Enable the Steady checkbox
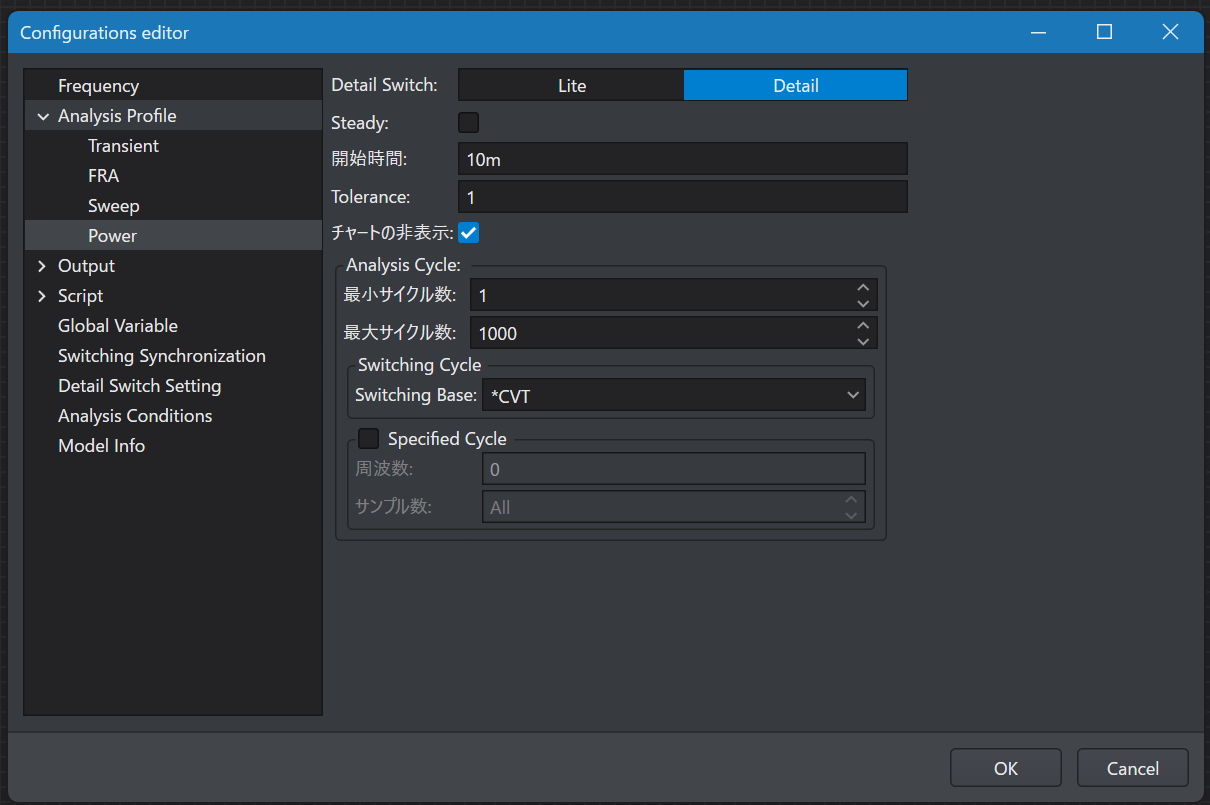 point(468,123)
